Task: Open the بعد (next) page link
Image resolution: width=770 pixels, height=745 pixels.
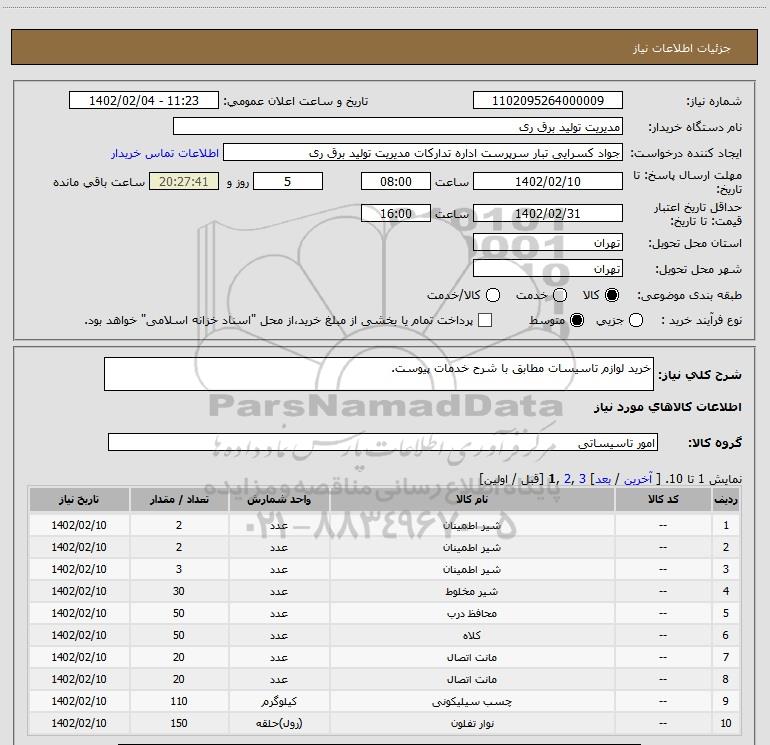Action: click(x=603, y=479)
